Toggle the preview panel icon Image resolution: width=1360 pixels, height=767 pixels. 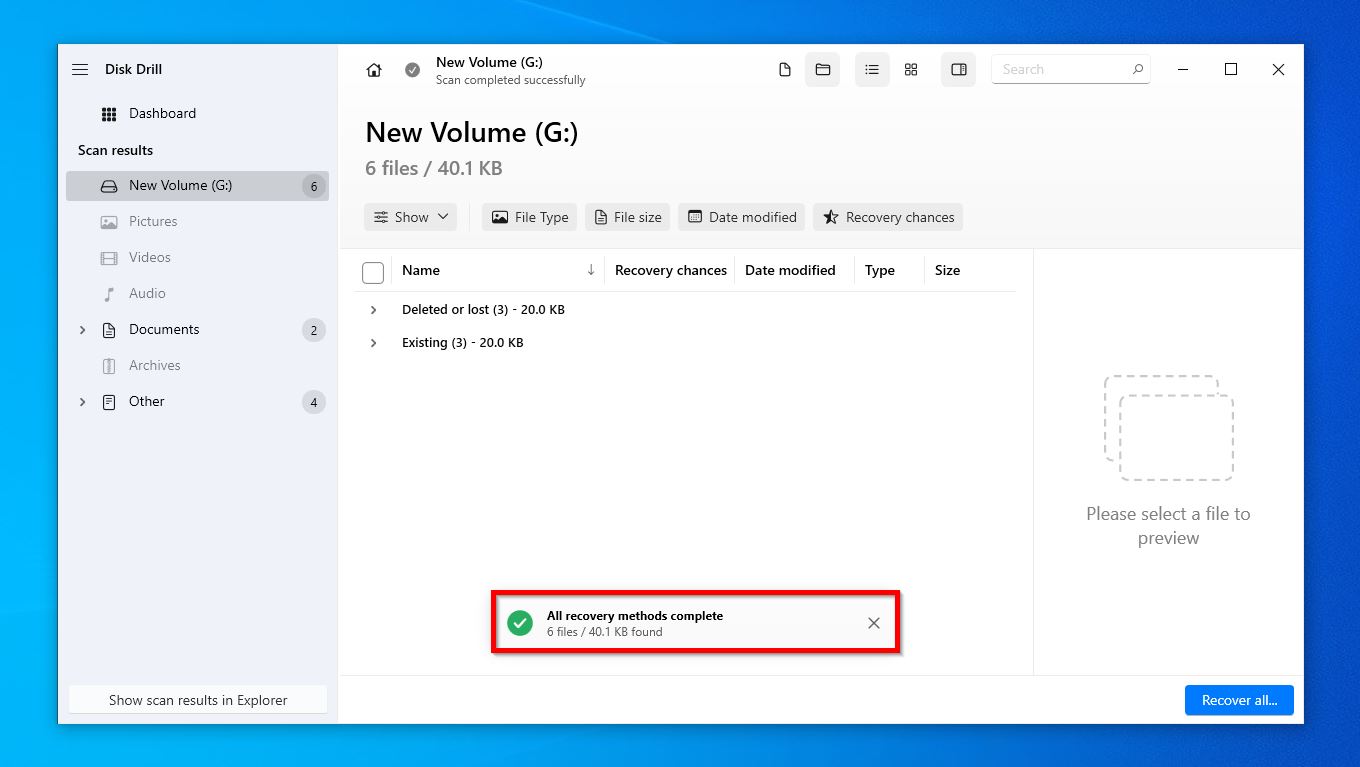click(958, 70)
